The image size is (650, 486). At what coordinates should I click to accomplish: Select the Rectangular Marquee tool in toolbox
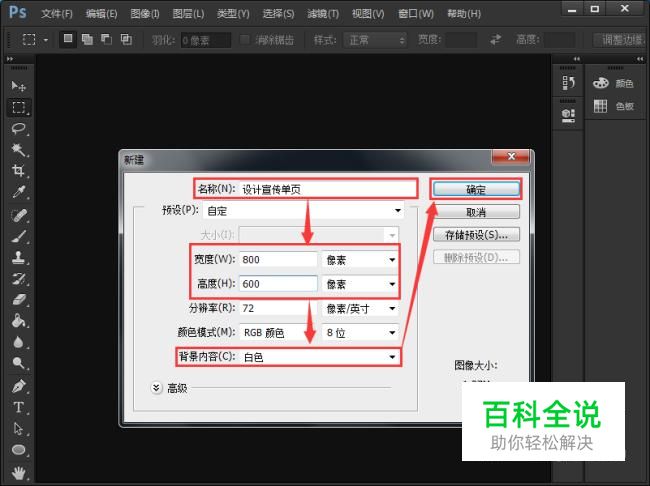click(18, 107)
